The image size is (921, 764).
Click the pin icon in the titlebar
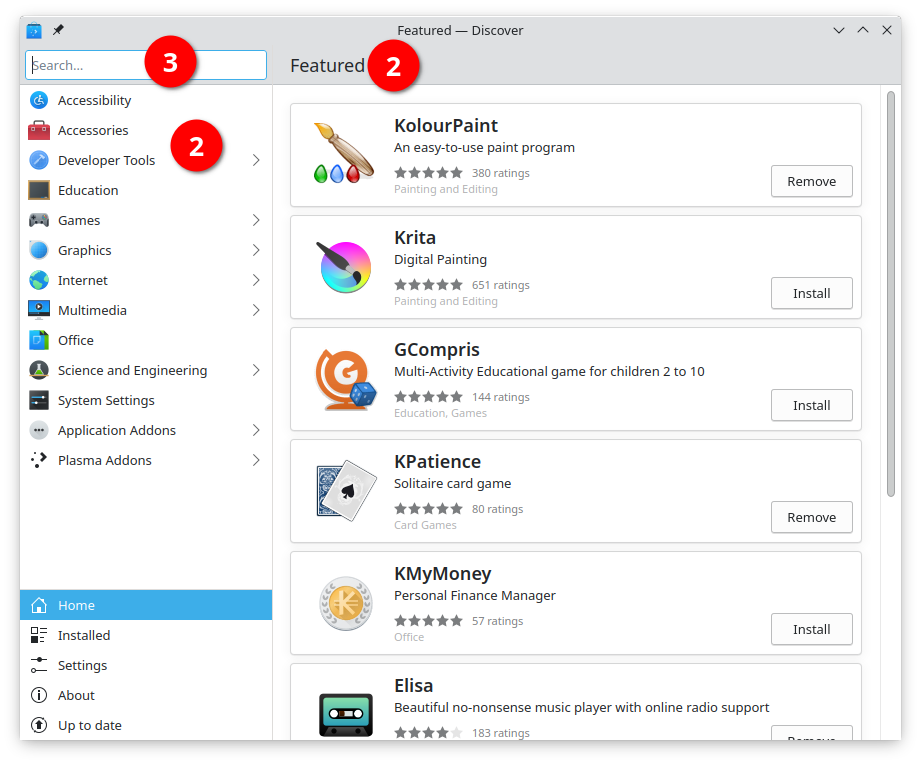57,30
